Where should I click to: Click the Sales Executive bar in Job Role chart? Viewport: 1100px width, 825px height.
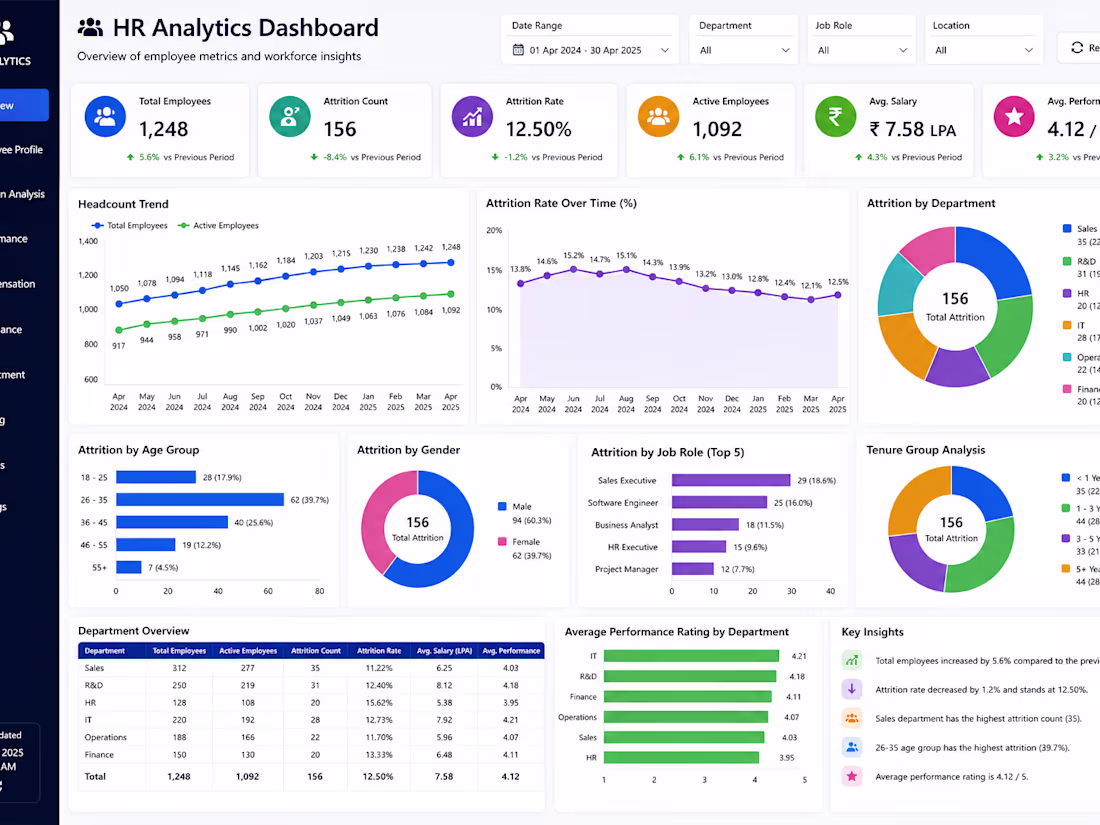click(x=731, y=480)
